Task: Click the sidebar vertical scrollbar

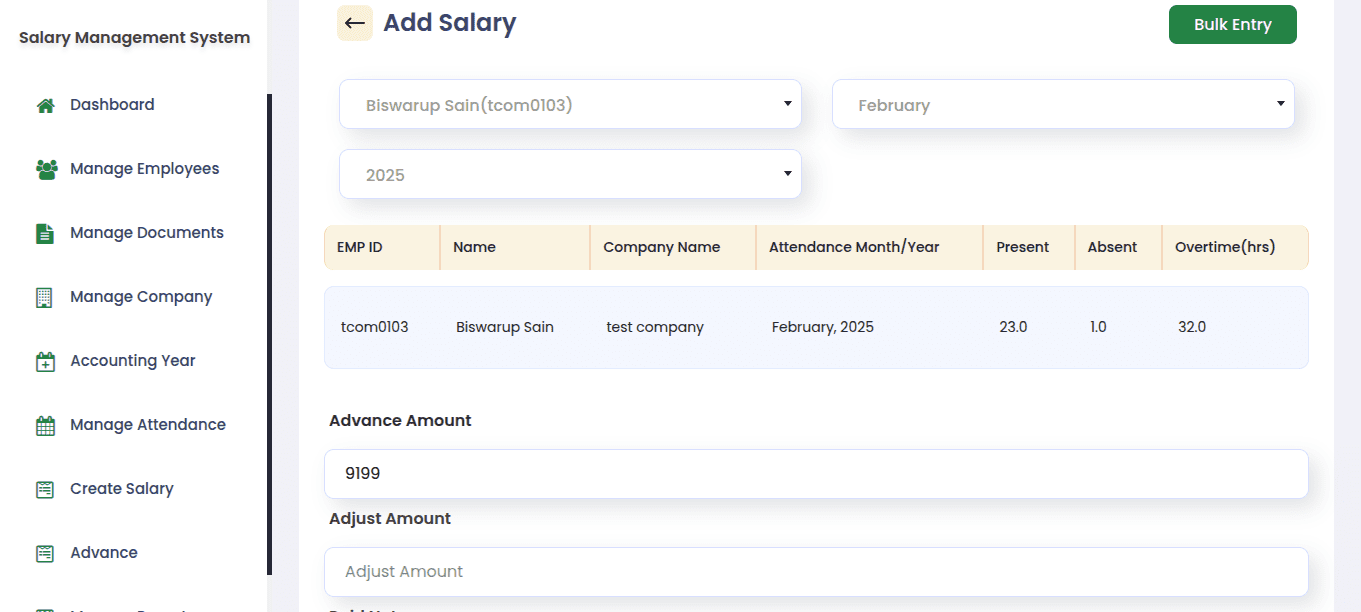Action: 269,334
